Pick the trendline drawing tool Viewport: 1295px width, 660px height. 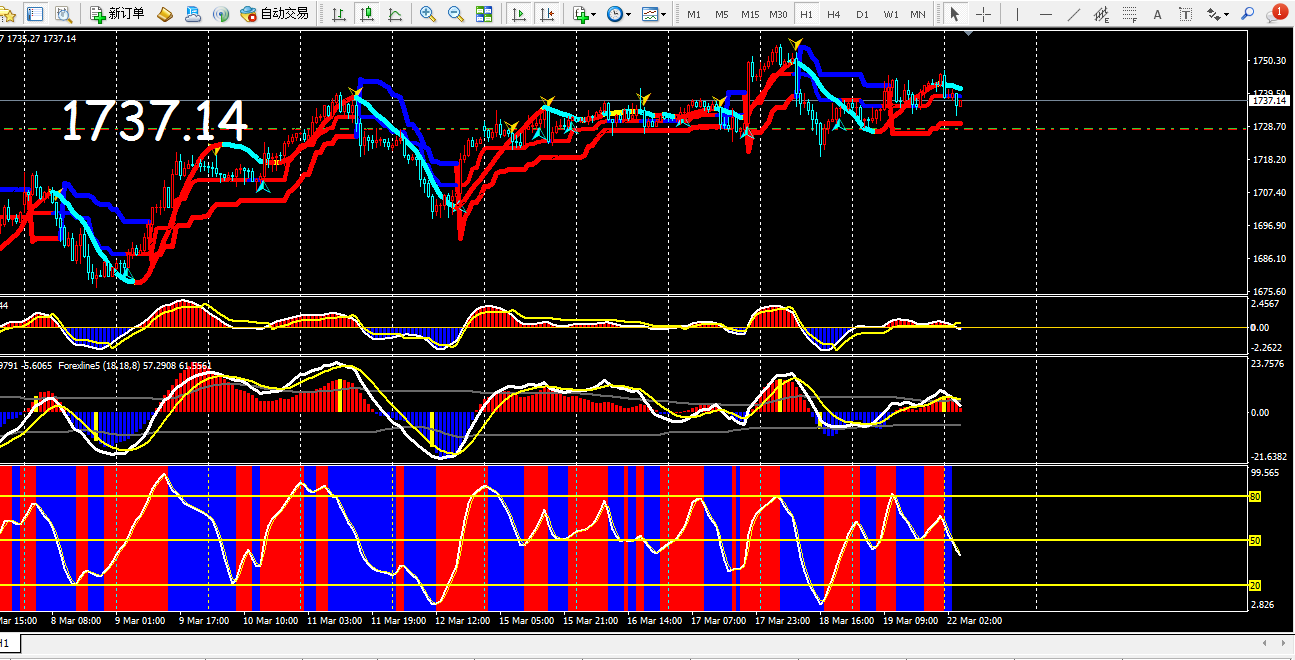coord(1074,14)
